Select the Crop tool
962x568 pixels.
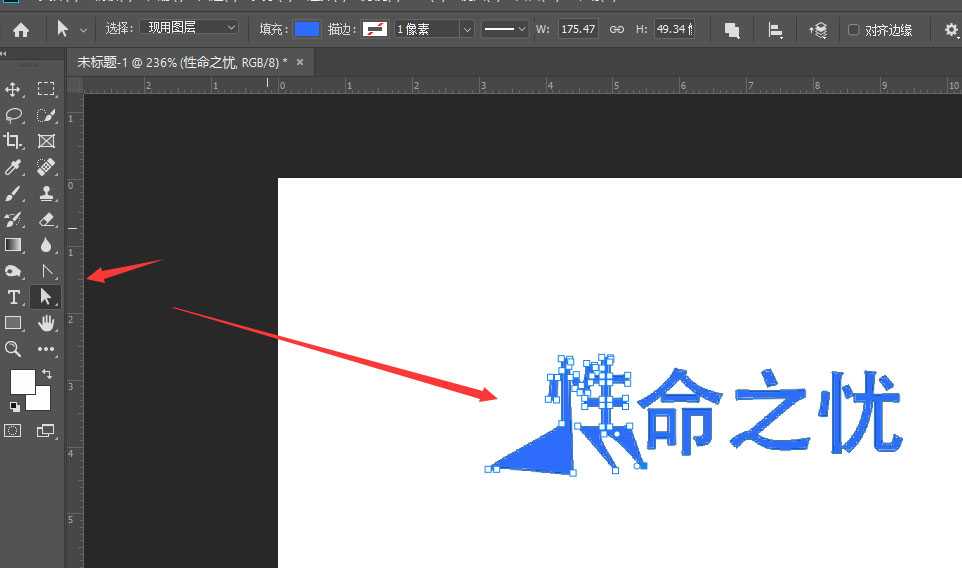[14, 141]
